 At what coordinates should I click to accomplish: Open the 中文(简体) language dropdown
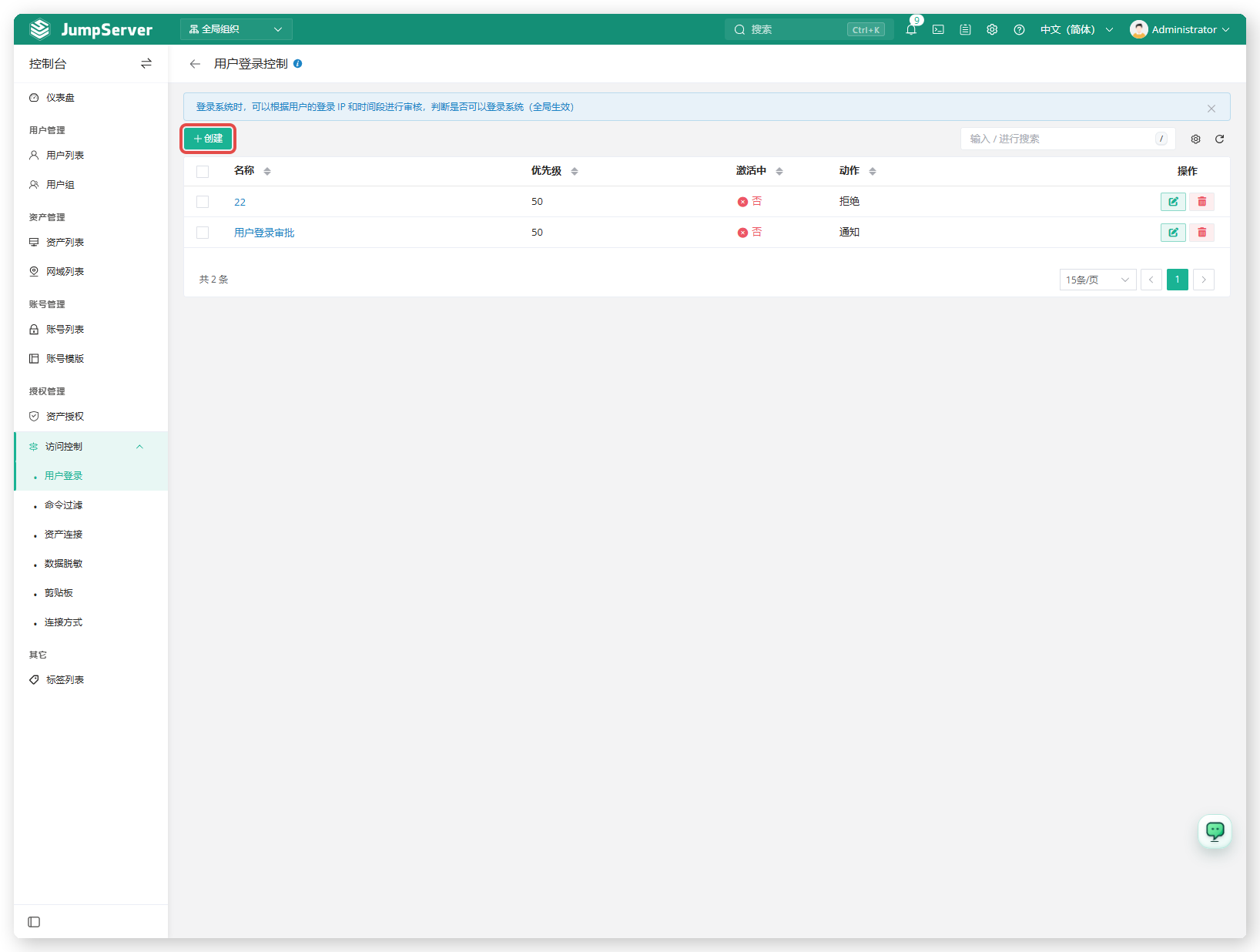(x=1076, y=29)
